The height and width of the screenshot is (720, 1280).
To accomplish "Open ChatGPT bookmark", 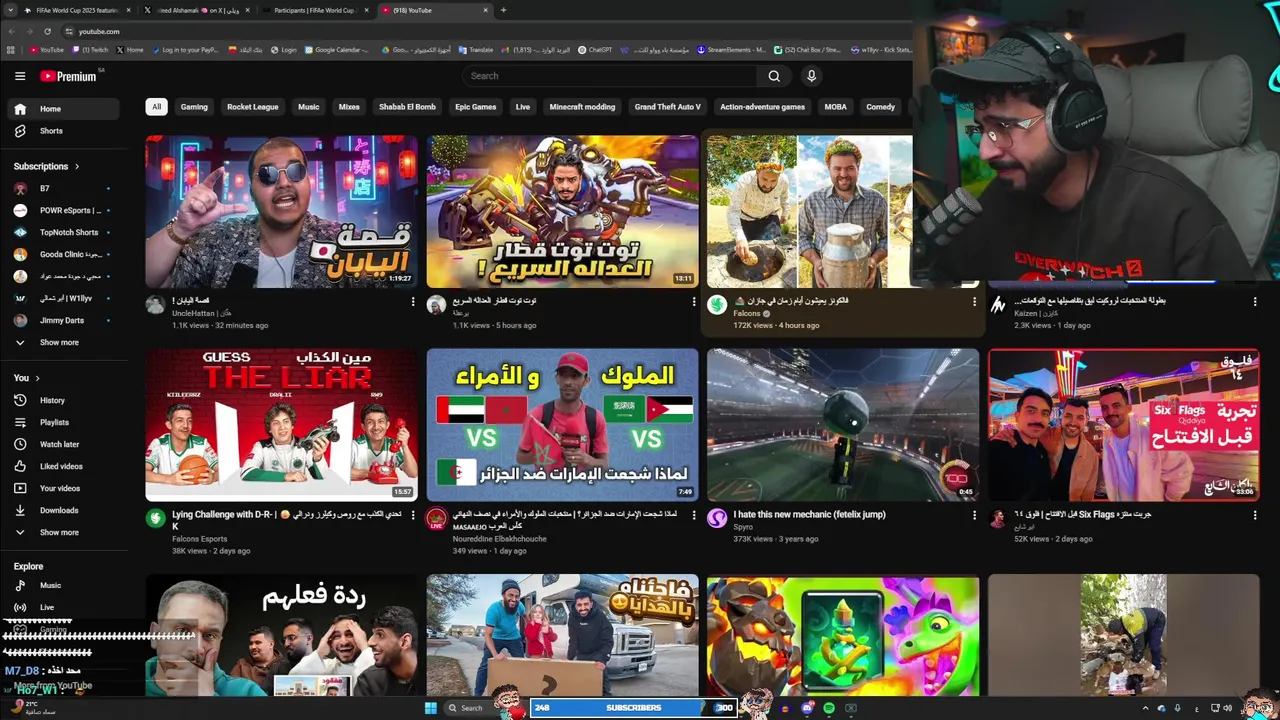I will (x=595, y=49).
